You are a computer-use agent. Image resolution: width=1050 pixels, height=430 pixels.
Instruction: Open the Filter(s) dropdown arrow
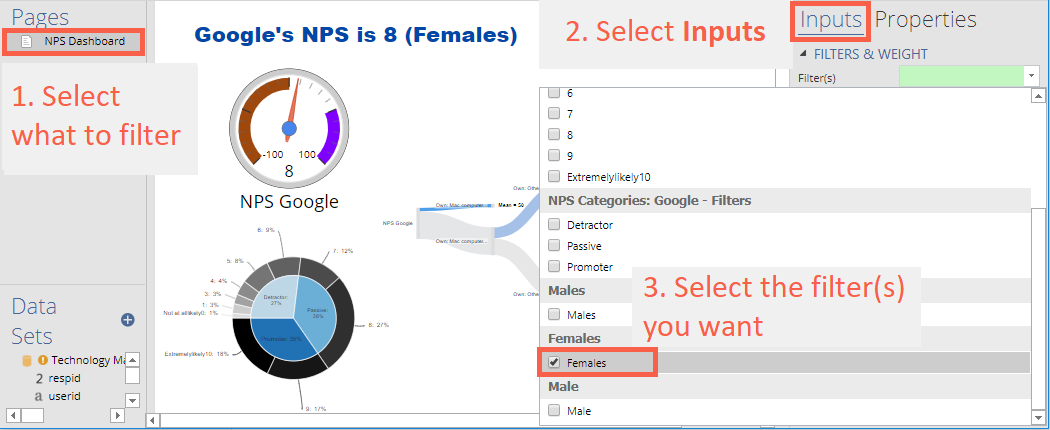tap(1030, 77)
